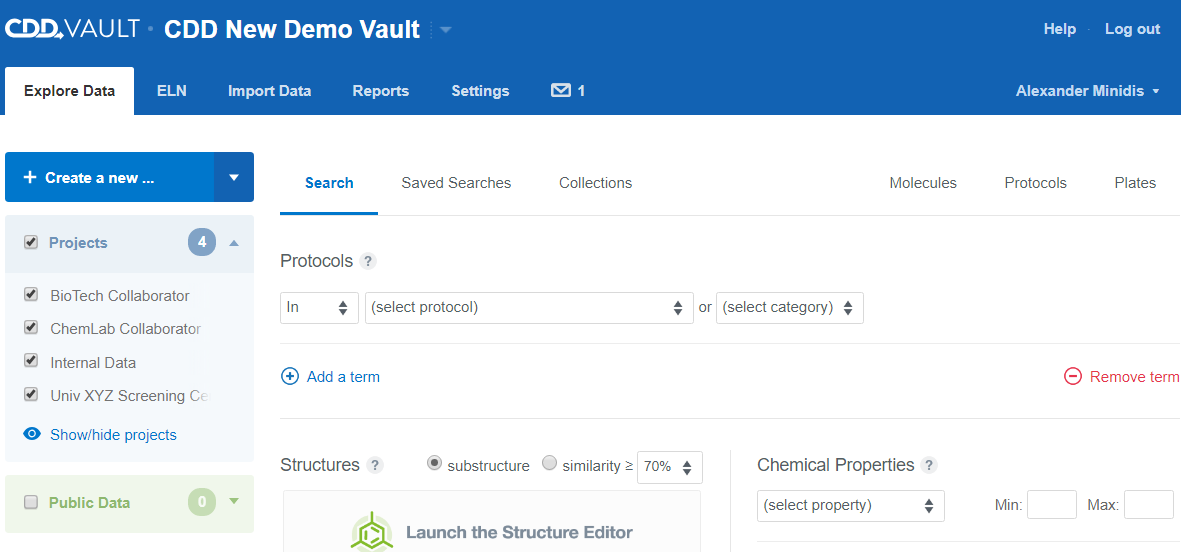Open the Import Data tab
The height and width of the screenshot is (552, 1181).
point(270,91)
